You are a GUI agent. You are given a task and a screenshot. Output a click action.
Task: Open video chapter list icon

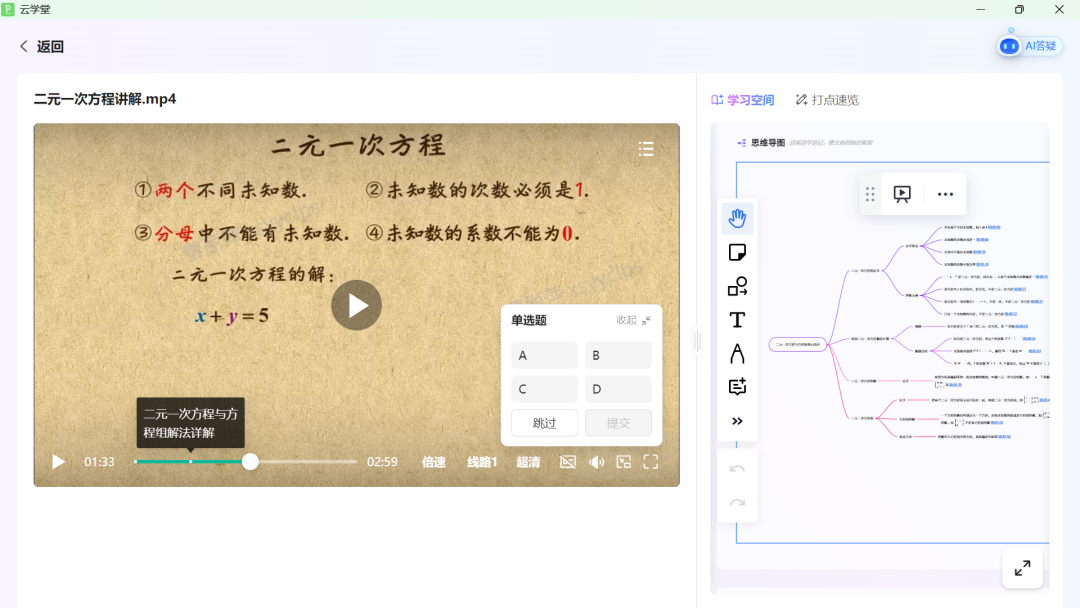click(646, 149)
